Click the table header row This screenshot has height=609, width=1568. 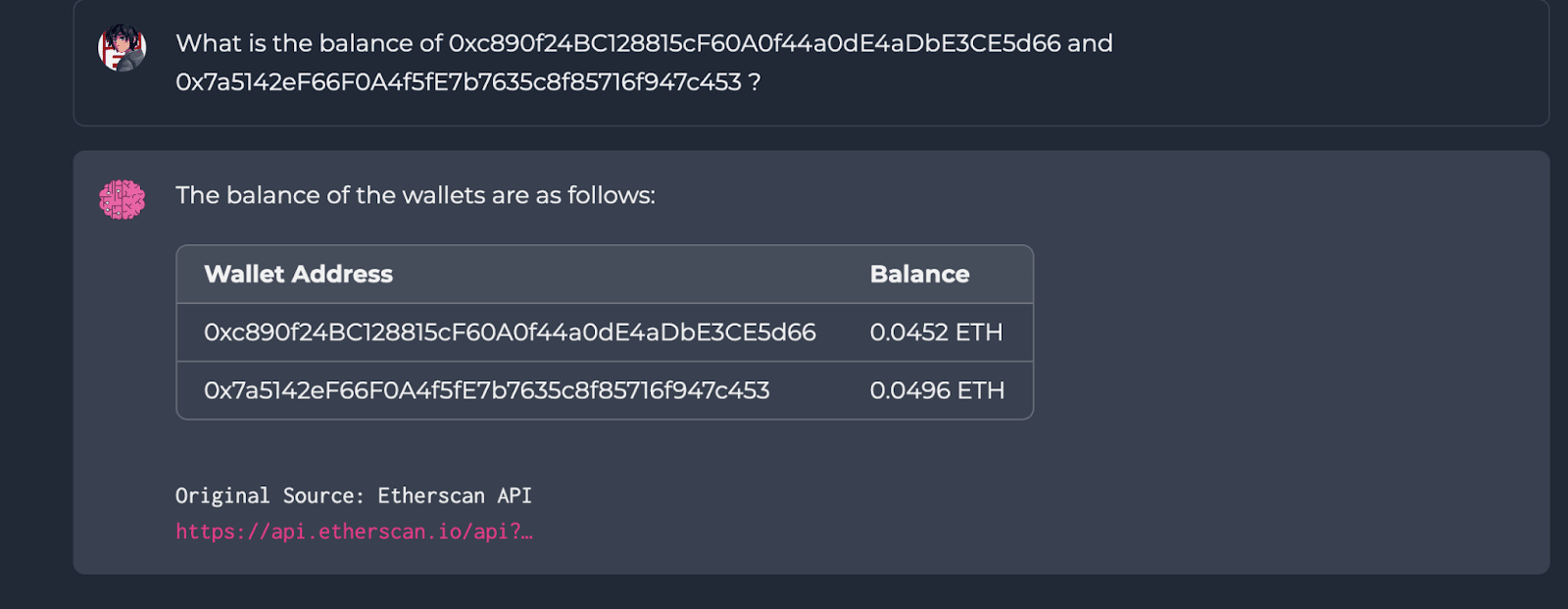coord(604,275)
